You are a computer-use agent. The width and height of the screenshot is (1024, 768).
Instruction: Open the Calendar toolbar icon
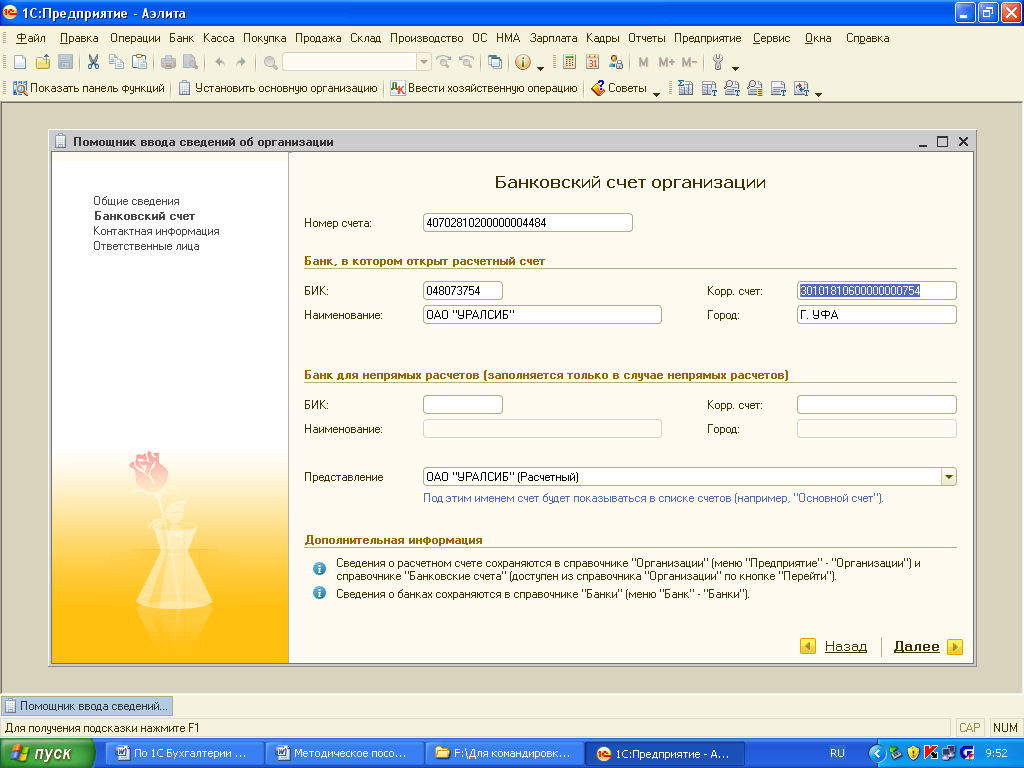(x=592, y=62)
